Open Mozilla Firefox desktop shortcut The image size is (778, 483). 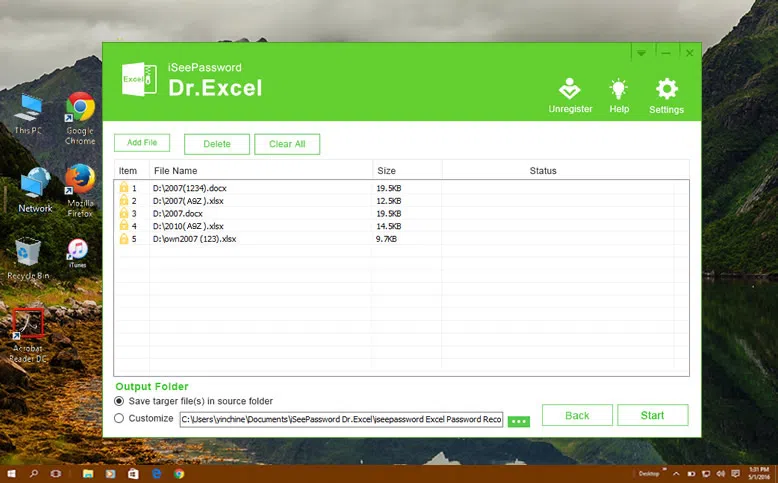[80, 180]
